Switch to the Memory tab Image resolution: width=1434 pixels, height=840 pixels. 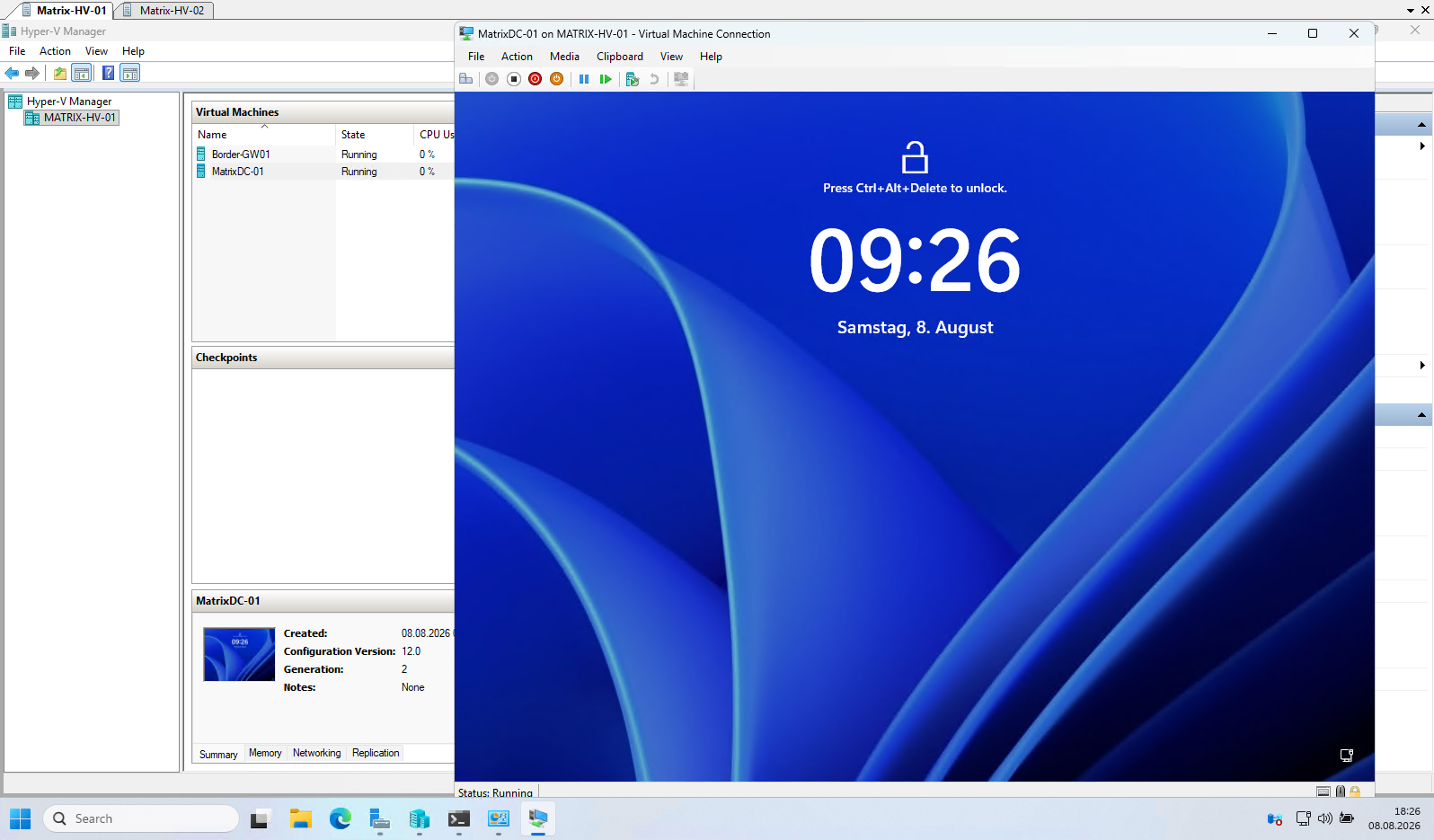coord(265,753)
